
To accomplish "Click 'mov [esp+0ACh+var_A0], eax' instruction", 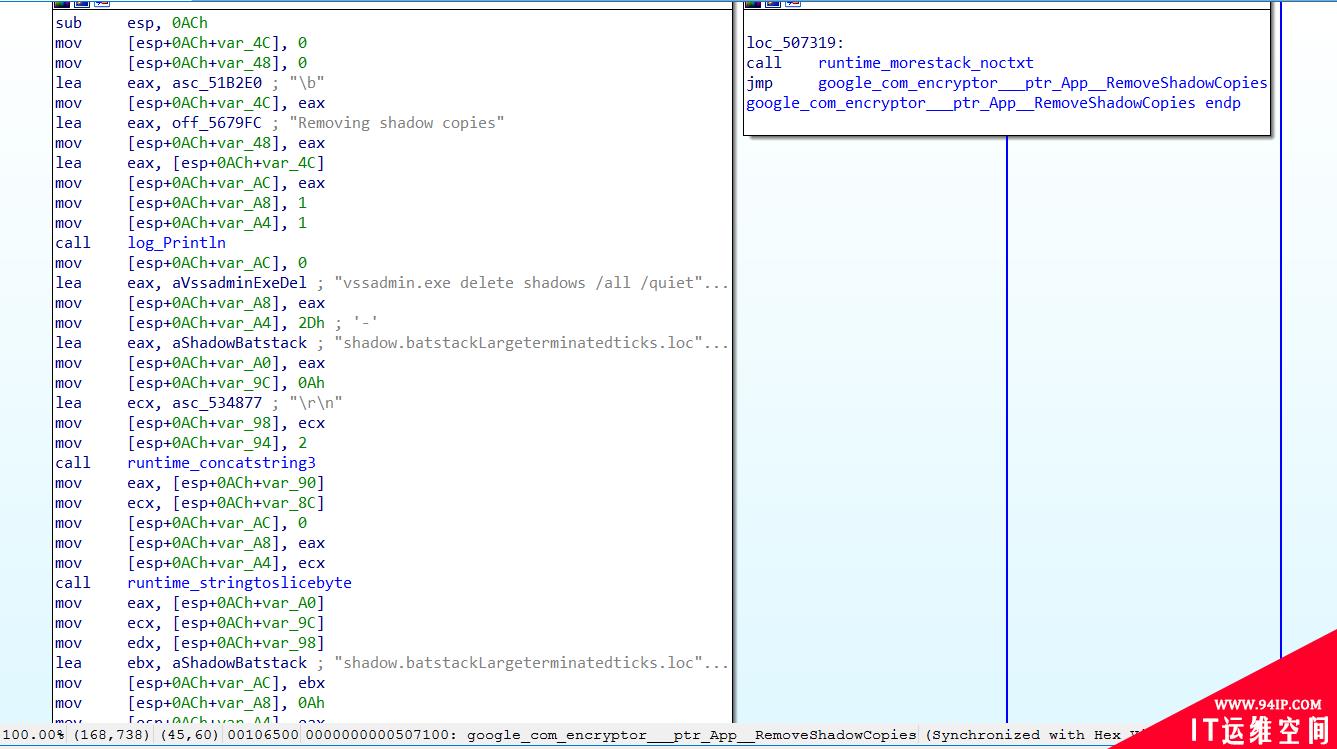I will (190, 363).
